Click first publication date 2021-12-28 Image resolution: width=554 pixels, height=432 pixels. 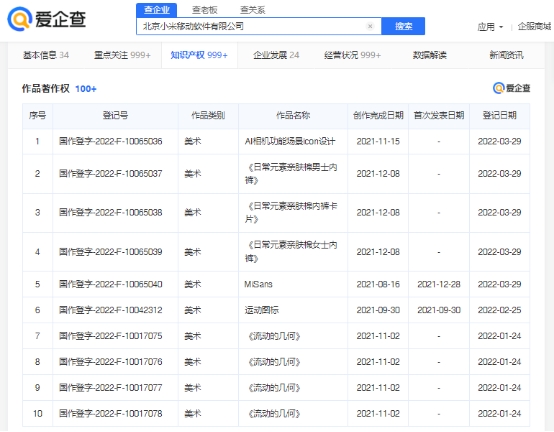(x=439, y=284)
